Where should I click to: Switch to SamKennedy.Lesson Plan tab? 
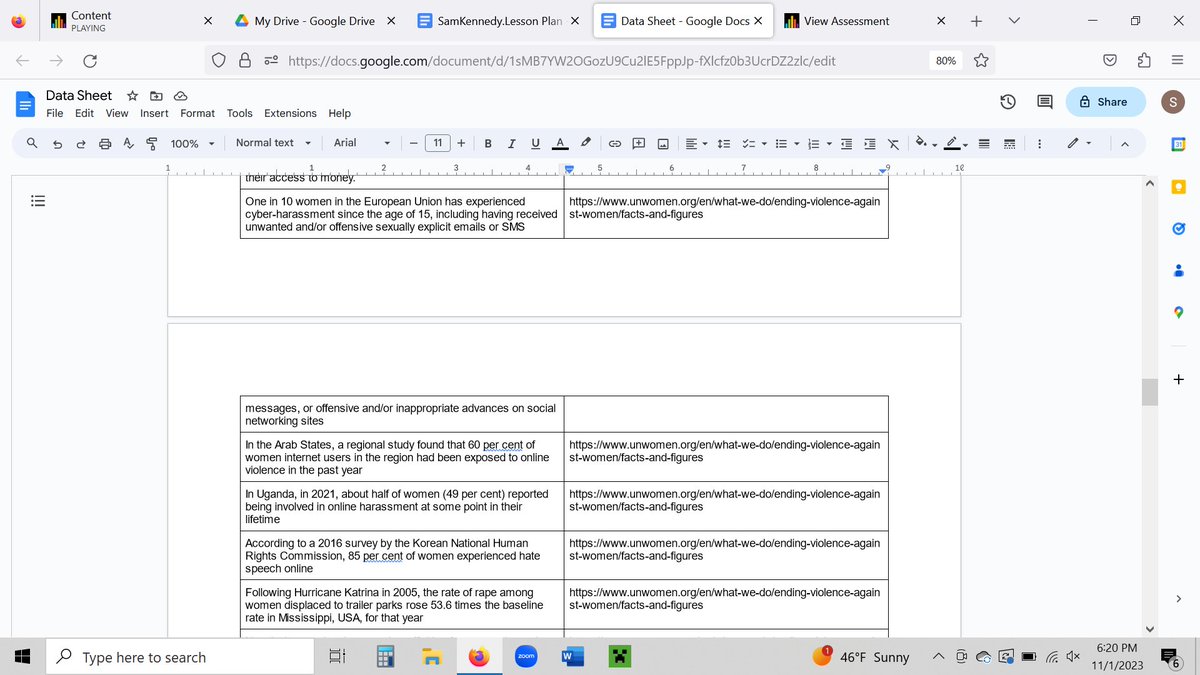[x=498, y=20]
